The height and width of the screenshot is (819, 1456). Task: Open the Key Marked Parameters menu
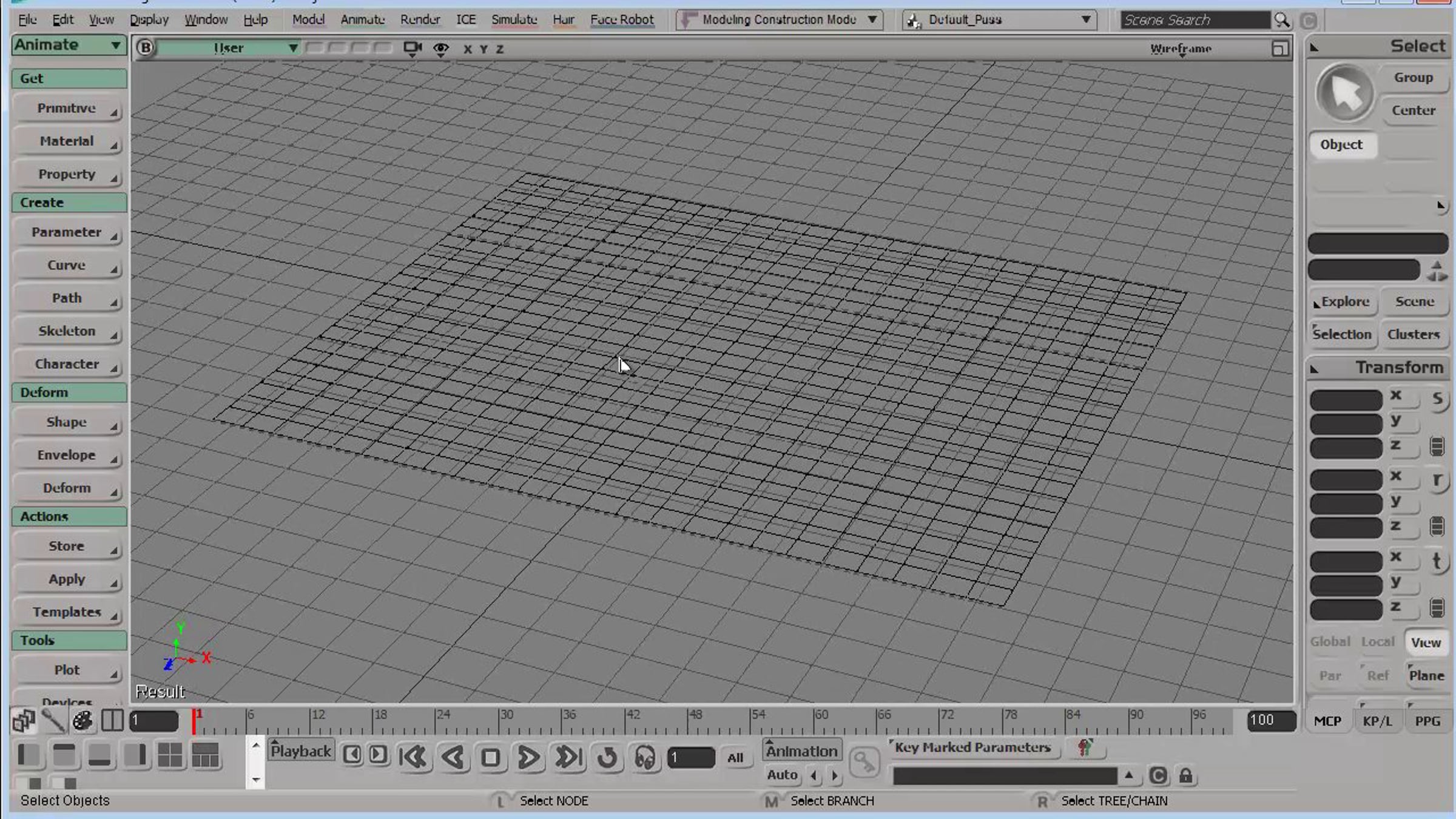pyautogui.click(x=973, y=748)
